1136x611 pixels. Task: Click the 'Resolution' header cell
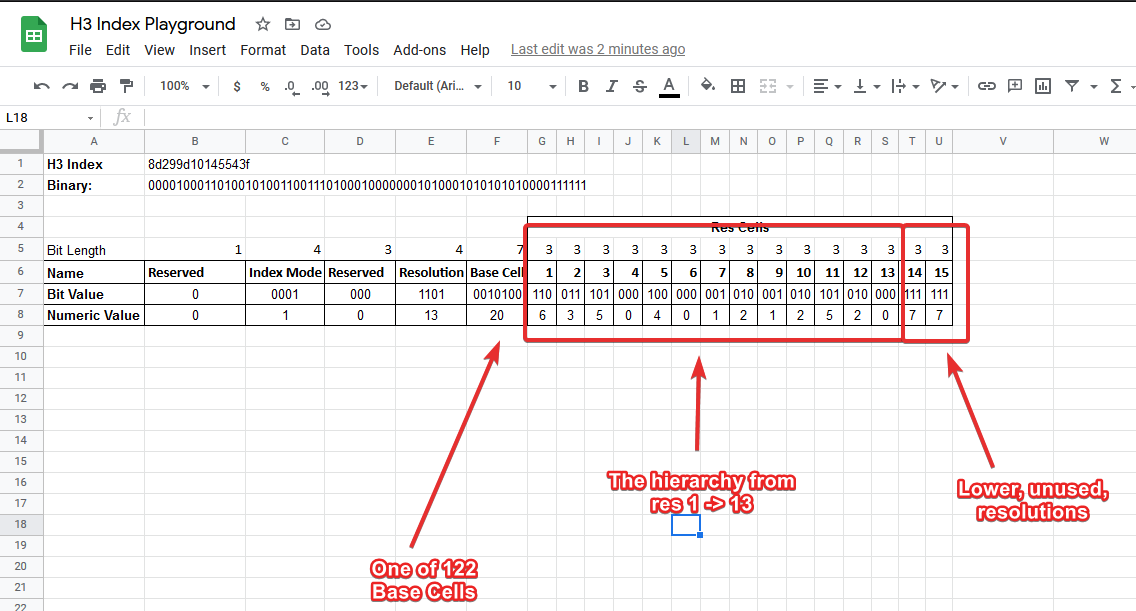(431, 273)
